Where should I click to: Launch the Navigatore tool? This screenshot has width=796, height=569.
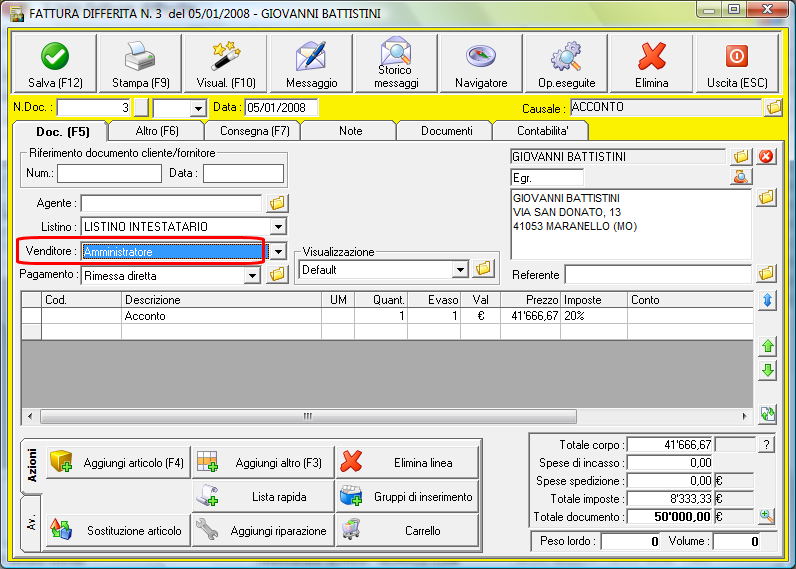[481, 64]
